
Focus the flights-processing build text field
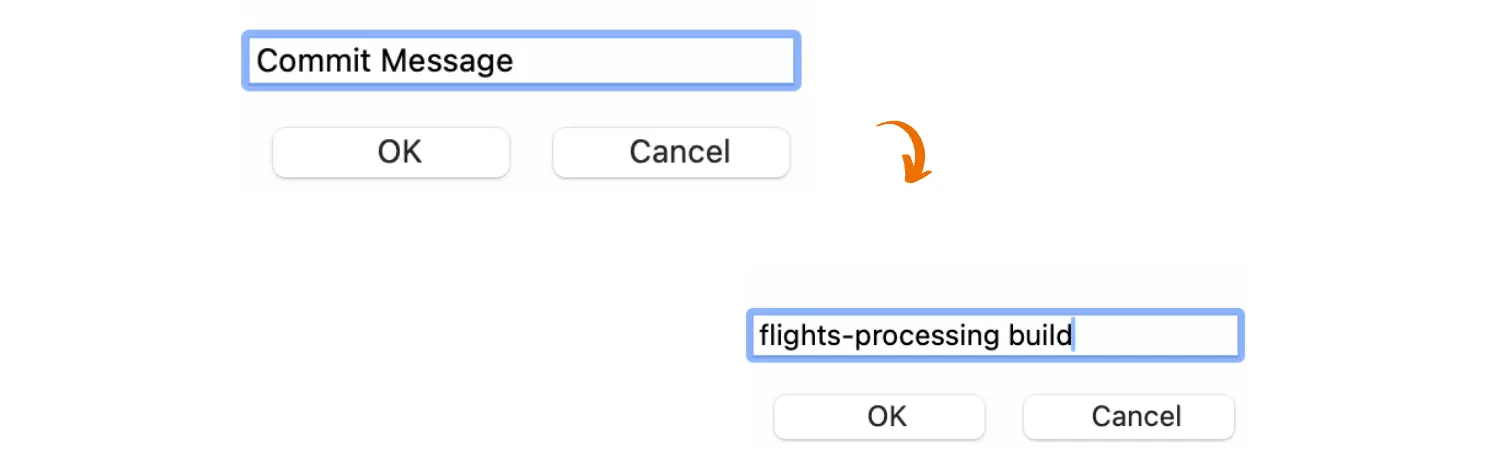coord(995,335)
